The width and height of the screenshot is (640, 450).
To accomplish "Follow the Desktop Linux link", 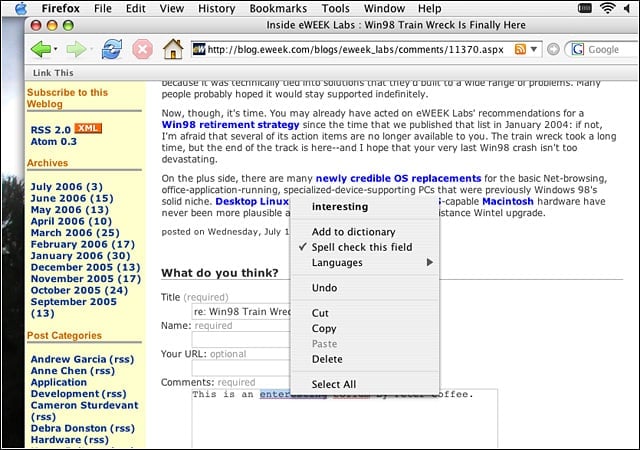I will tap(252, 201).
